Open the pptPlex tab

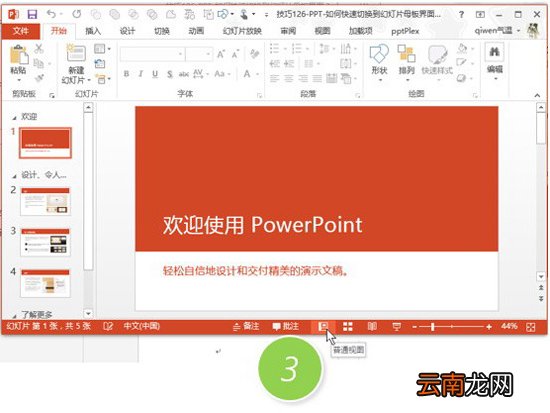405,31
